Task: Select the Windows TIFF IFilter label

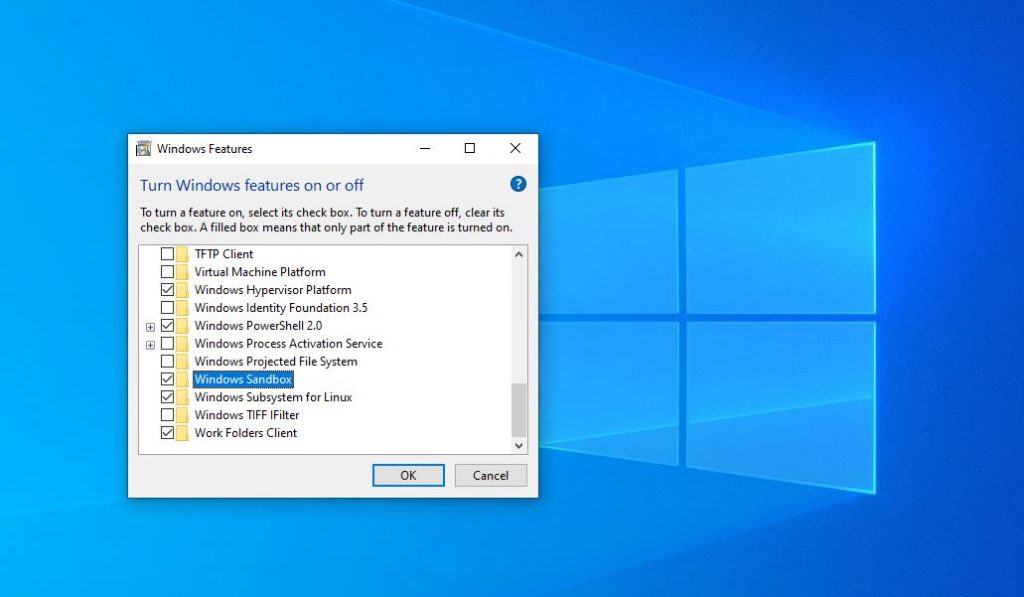Action: tap(247, 415)
